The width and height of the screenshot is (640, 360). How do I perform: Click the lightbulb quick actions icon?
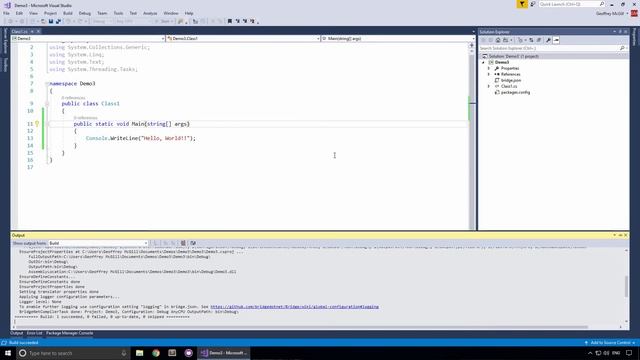(x=37, y=124)
